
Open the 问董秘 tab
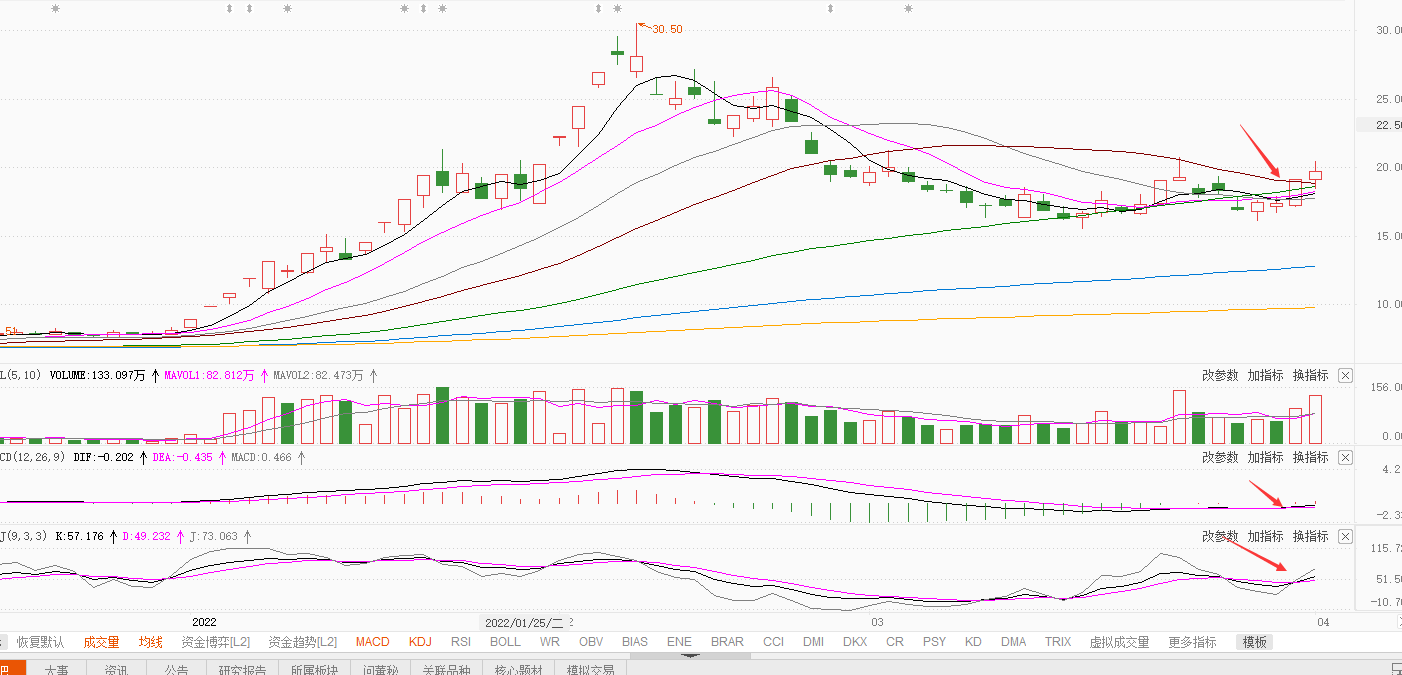[381, 669]
